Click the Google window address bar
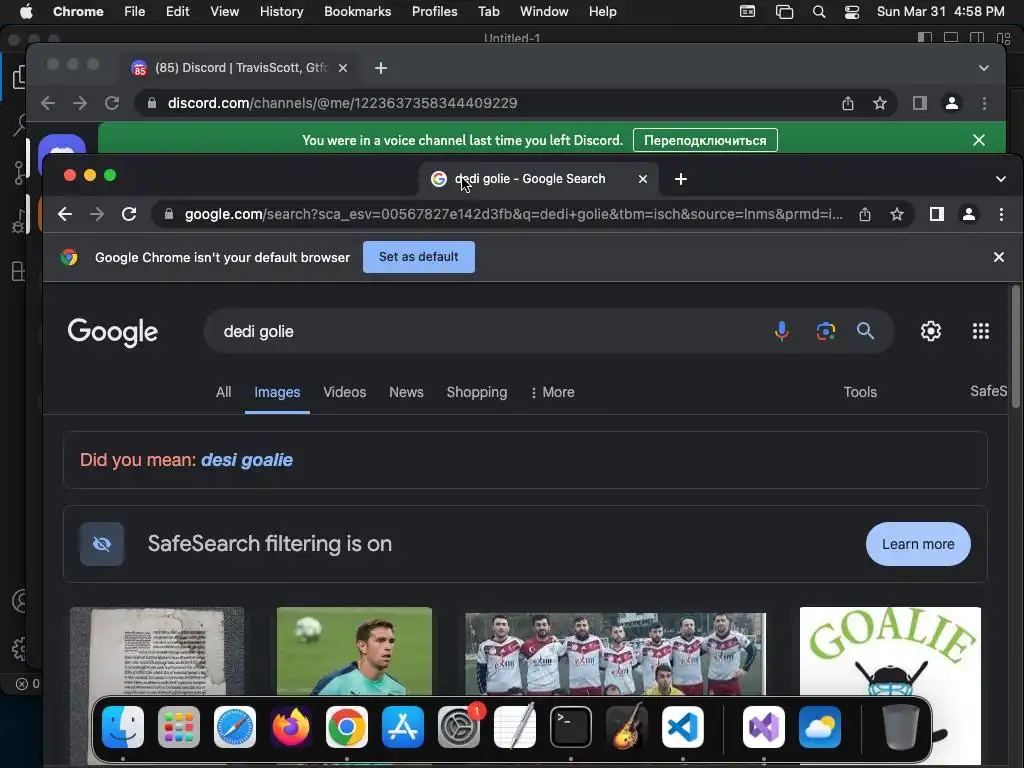This screenshot has height=768, width=1024. (513, 214)
